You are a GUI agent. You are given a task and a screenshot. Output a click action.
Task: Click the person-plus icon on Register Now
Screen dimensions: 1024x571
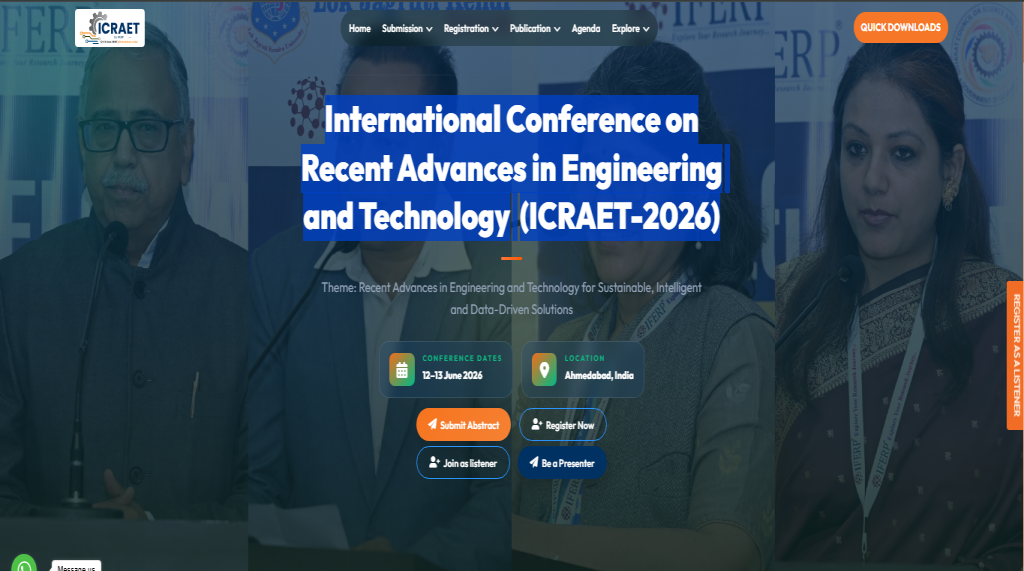(537, 425)
